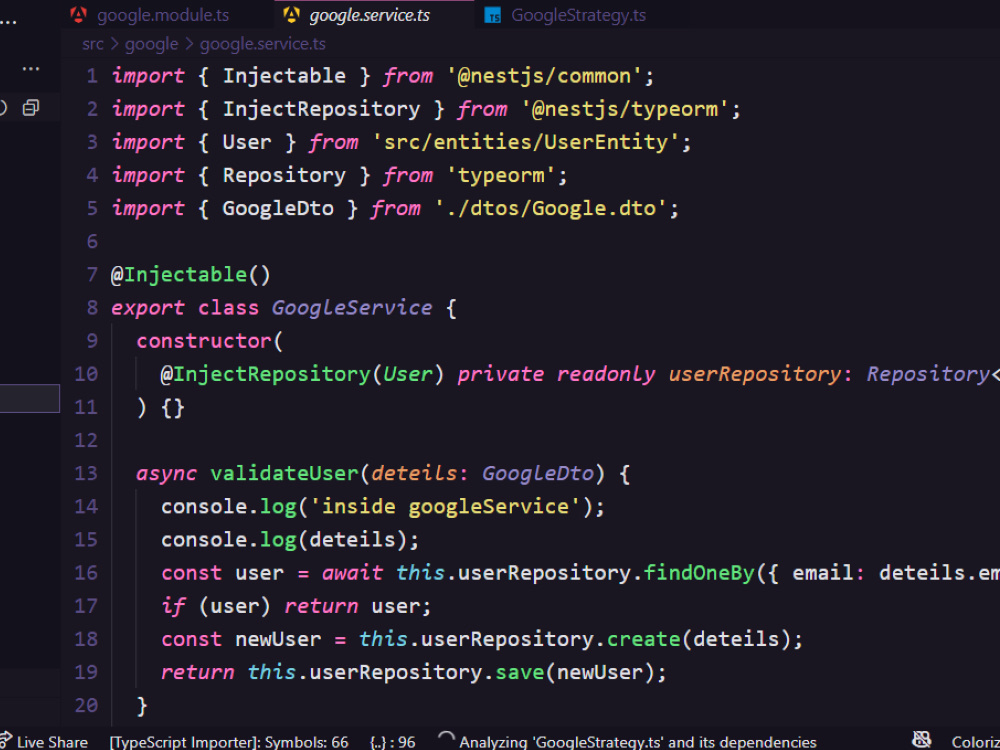The height and width of the screenshot is (750, 1000).
Task: Click the save method call on line 19
Action: pos(520,673)
